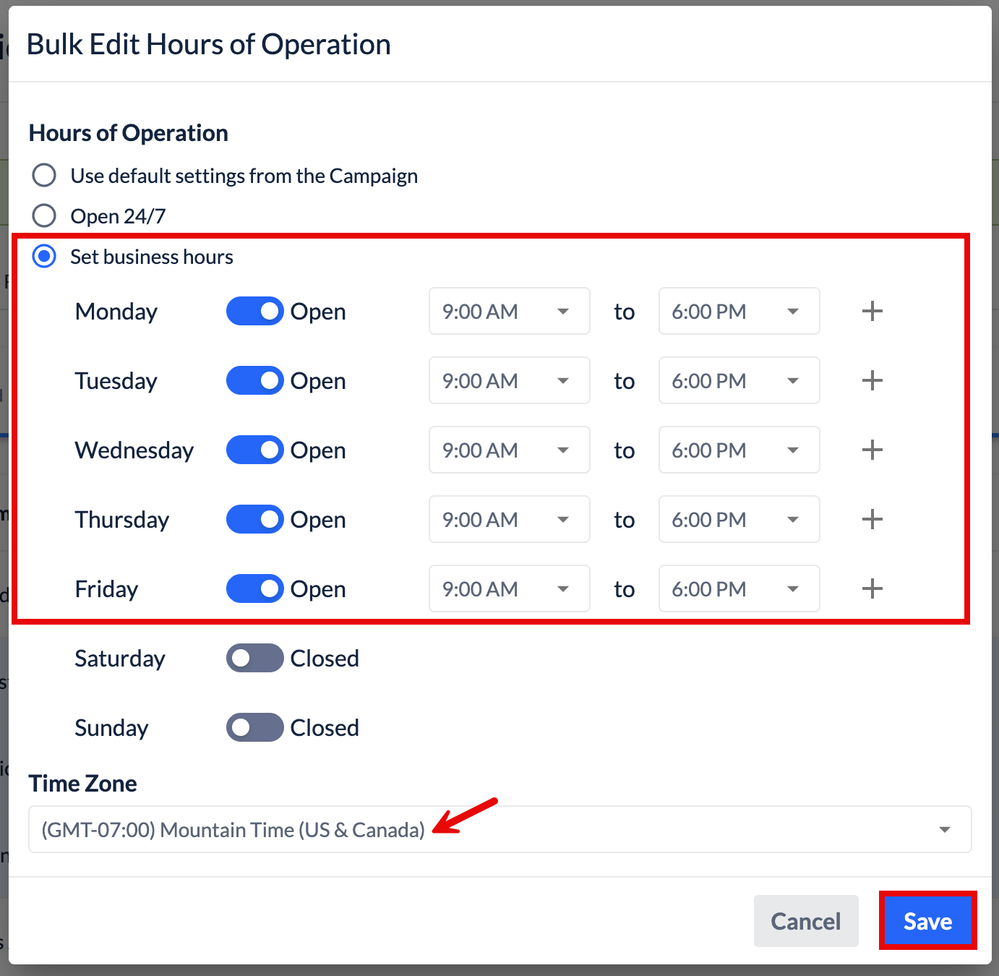The width and height of the screenshot is (999, 976).
Task: Switch Sunday from Closed to Open
Action: [x=255, y=728]
